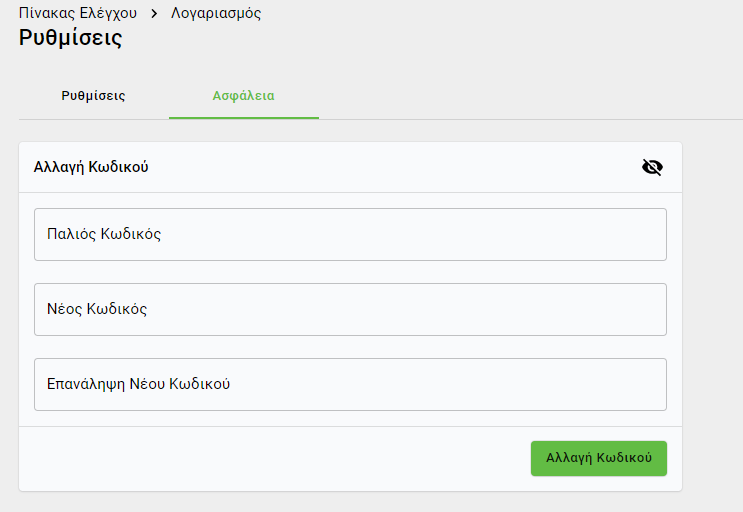Click the Επανάληψη Νέου Κωδικού placeholder label
The height and width of the screenshot is (512, 743).
click(139, 384)
